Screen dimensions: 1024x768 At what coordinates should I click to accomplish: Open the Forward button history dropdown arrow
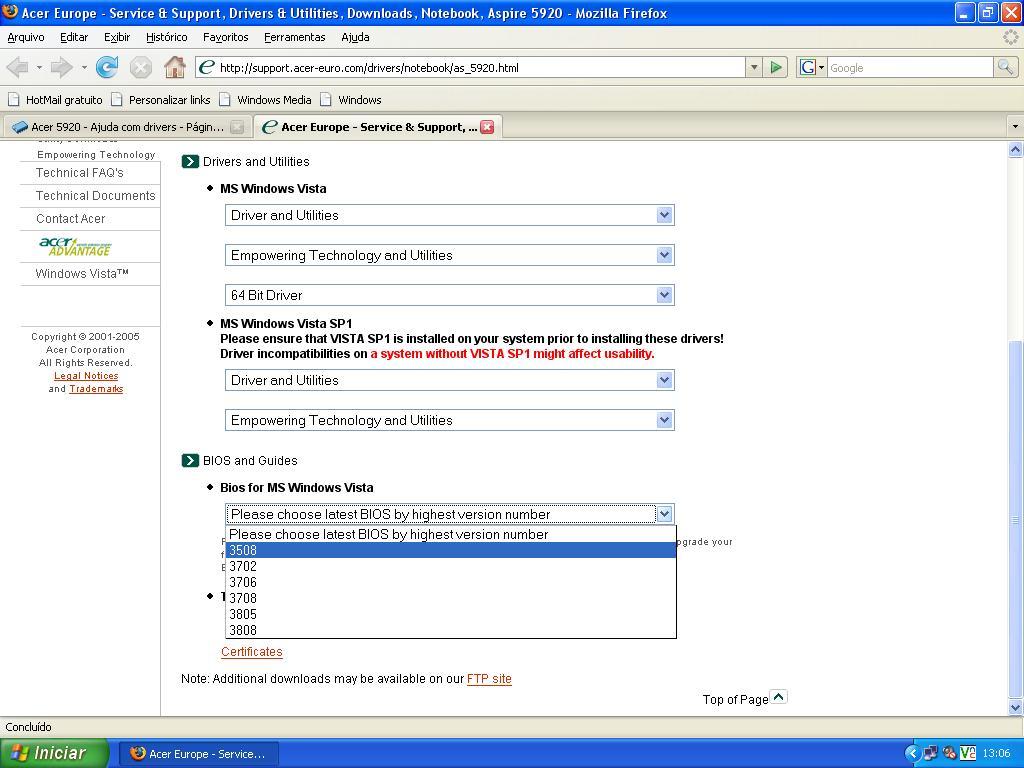coord(84,67)
